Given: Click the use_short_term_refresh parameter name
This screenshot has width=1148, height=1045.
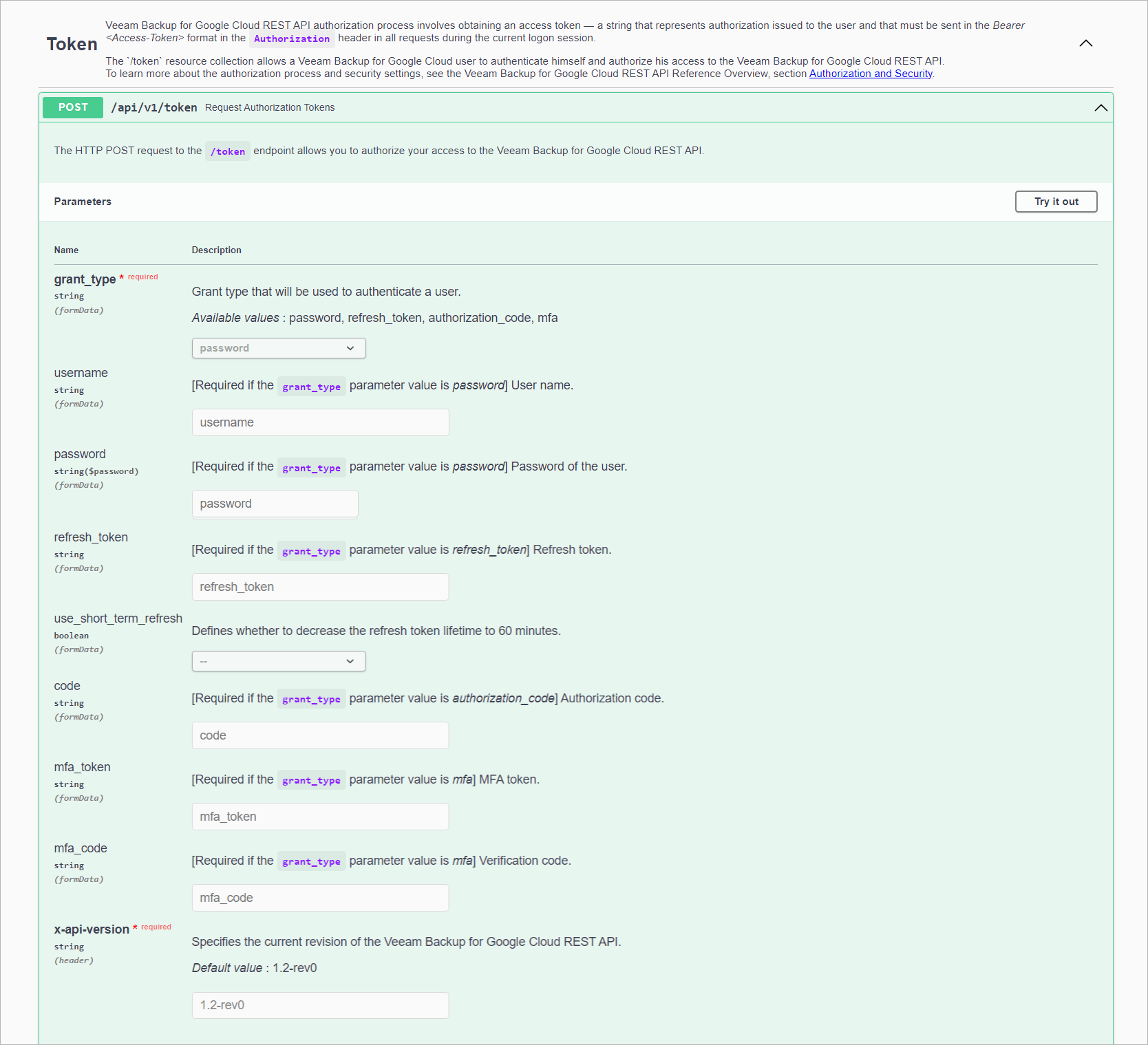Looking at the screenshot, I should coord(118,618).
